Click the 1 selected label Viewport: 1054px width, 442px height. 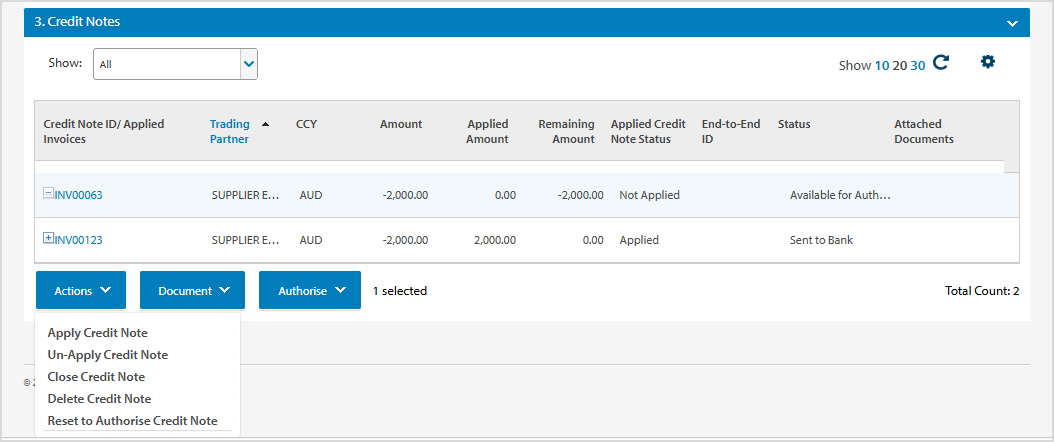coord(400,291)
